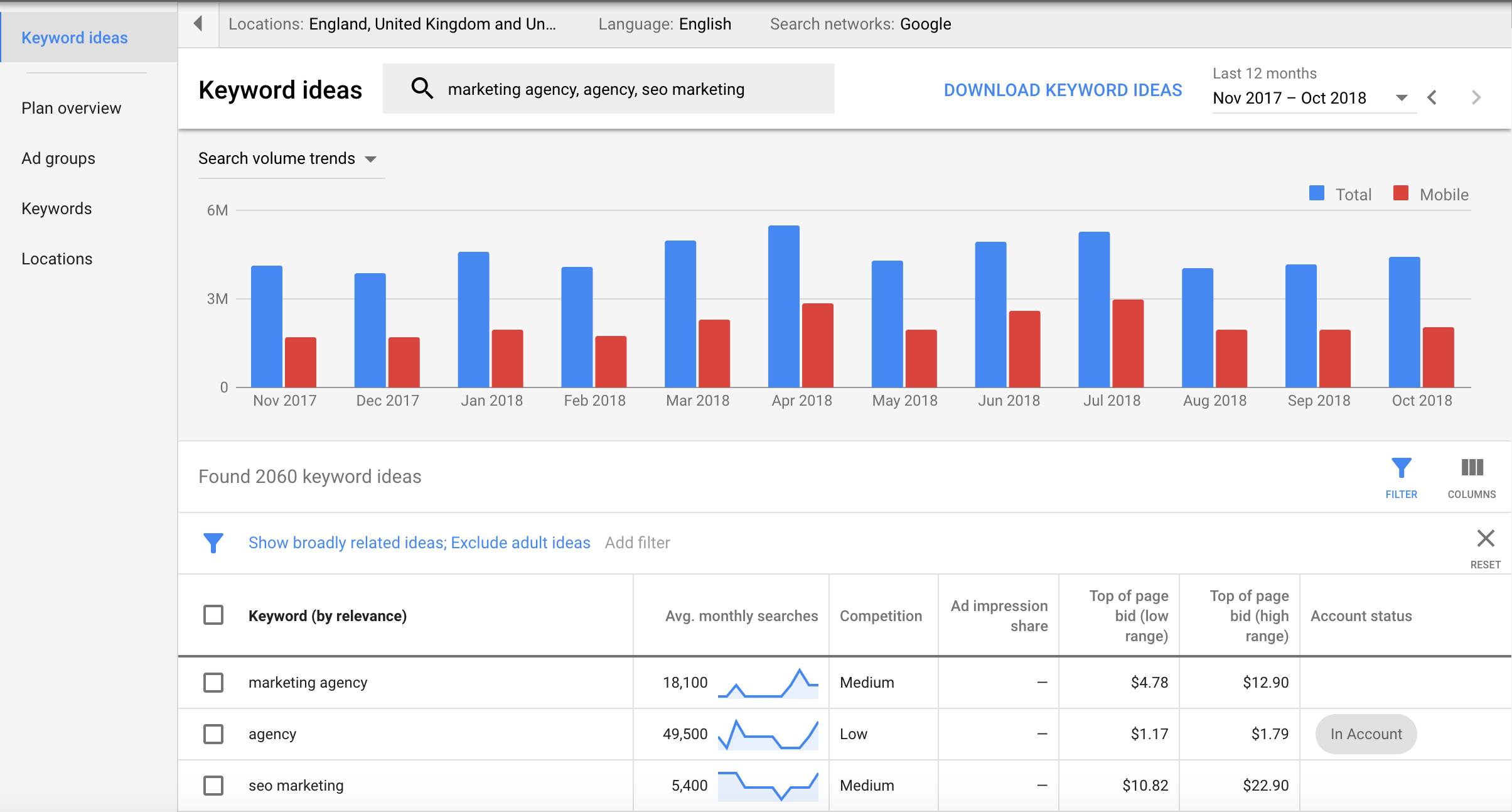Expand the Search volume trends dropdown
The image size is (1512, 812).
pos(374,159)
